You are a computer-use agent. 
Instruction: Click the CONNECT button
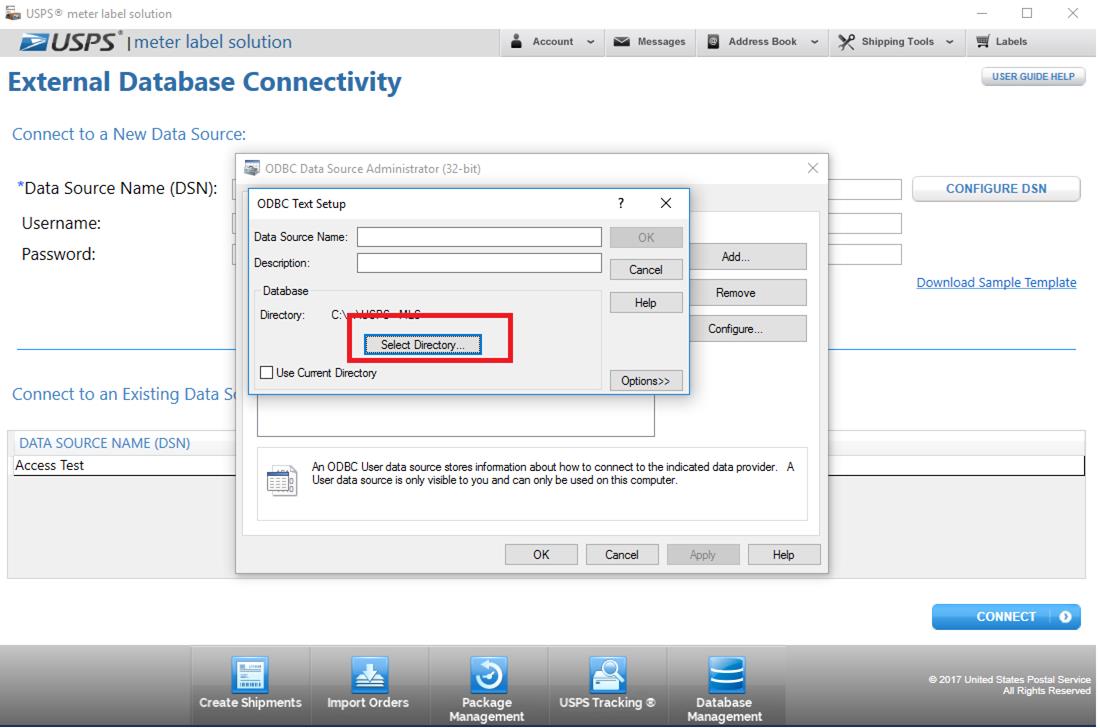coord(1006,616)
